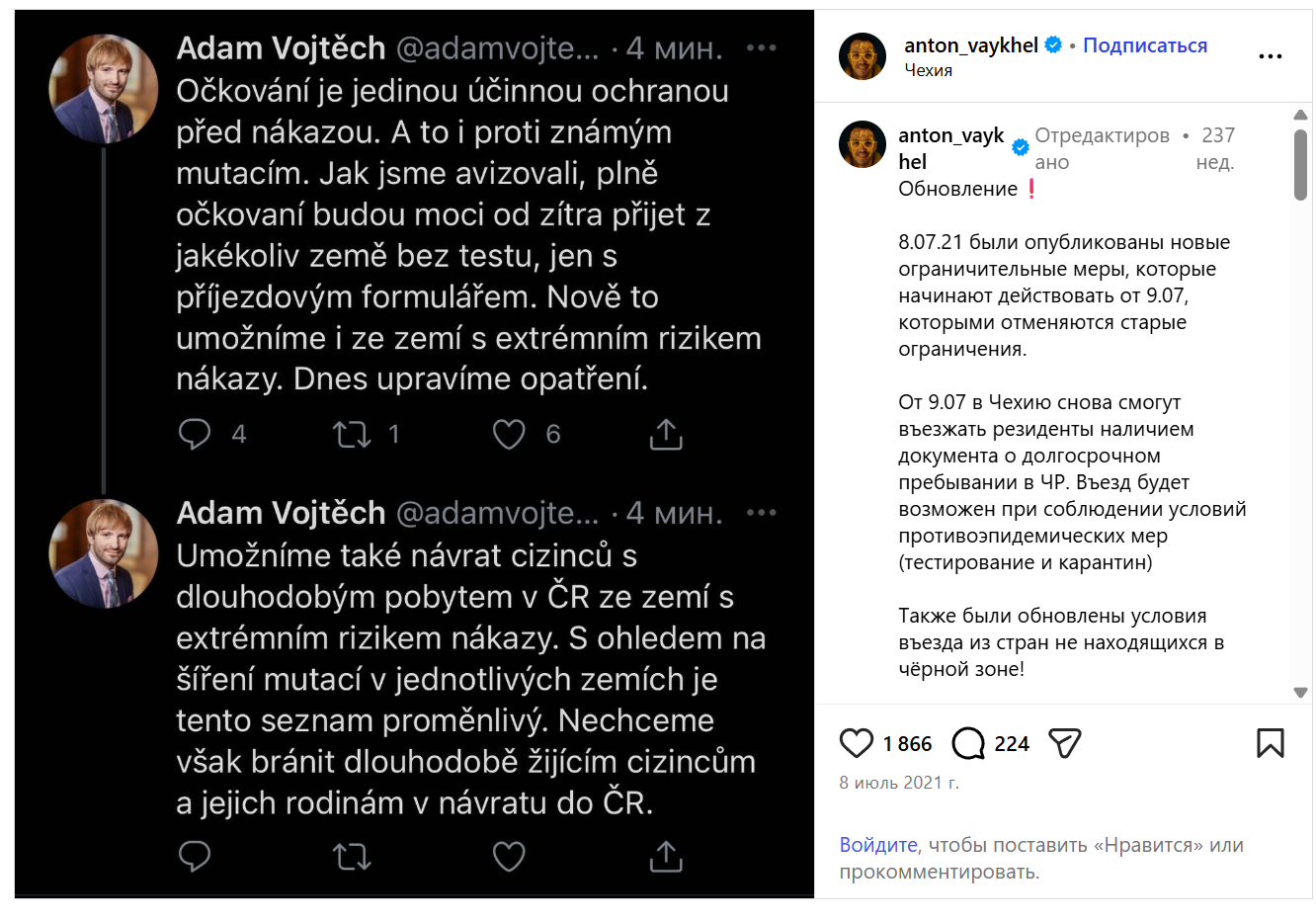Image resolution: width=1316 pixels, height=923 pixels.
Task: Like the first tweet with 6 likes
Action: coord(509,434)
